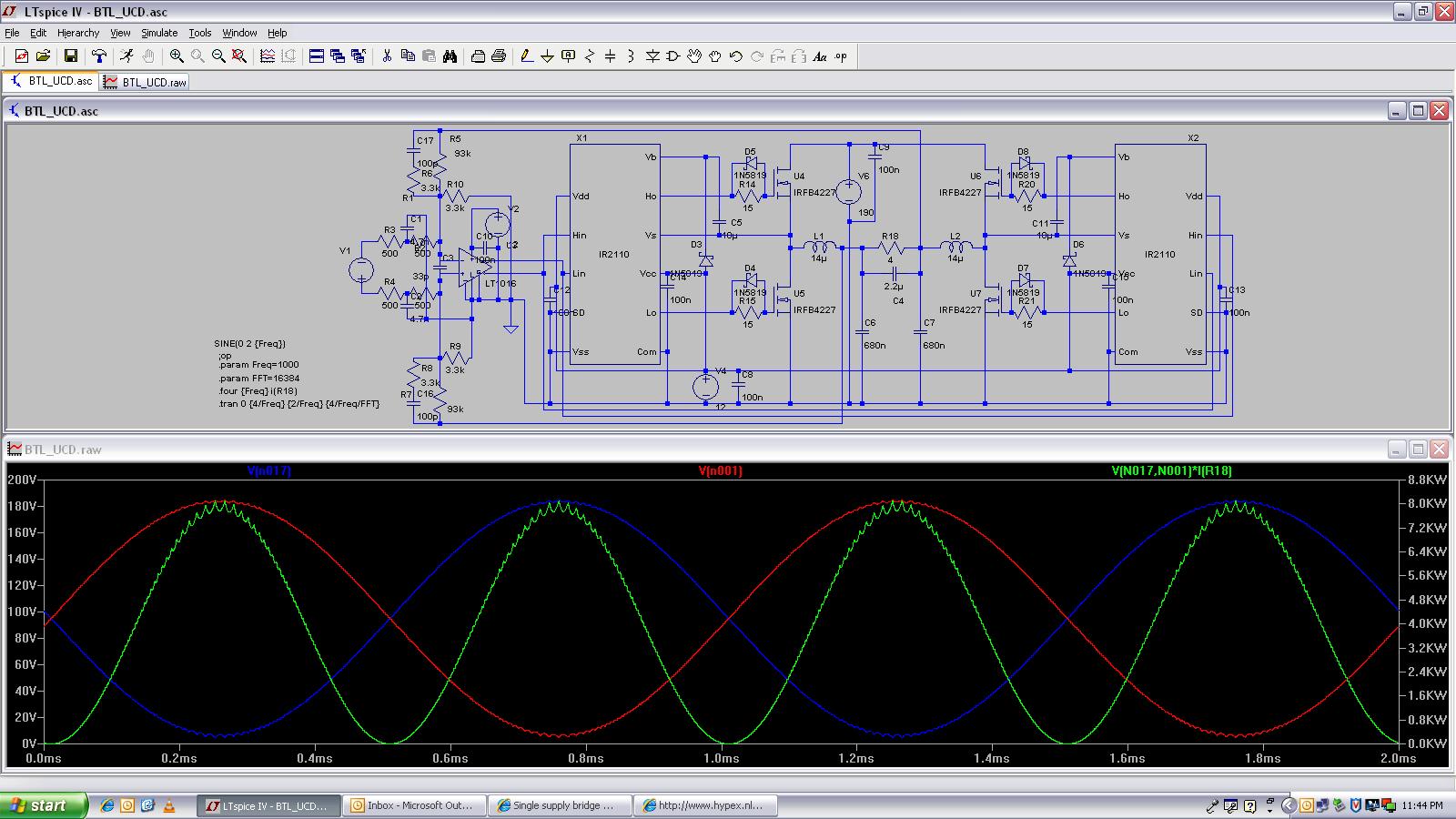The width and height of the screenshot is (1456, 819).
Task: Select the Move hand tool
Action: [694, 56]
